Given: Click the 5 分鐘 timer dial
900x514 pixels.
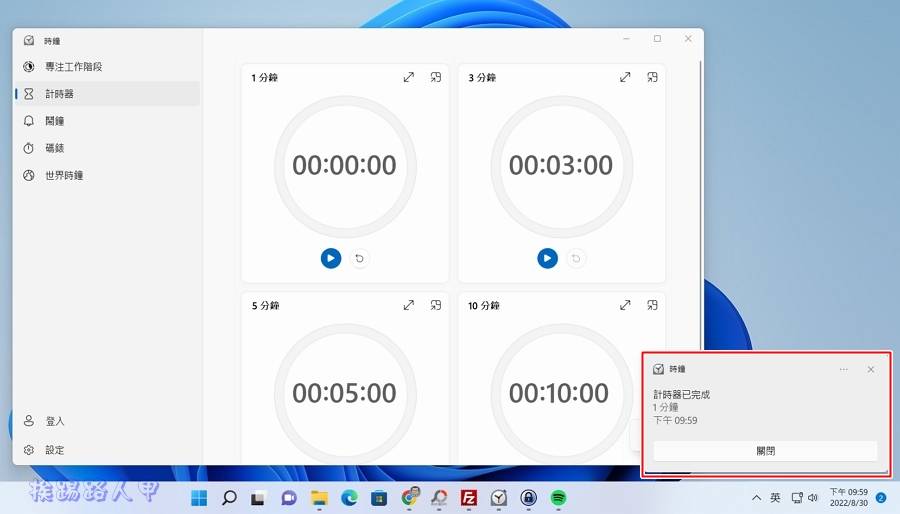Looking at the screenshot, I should click(x=344, y=393).
